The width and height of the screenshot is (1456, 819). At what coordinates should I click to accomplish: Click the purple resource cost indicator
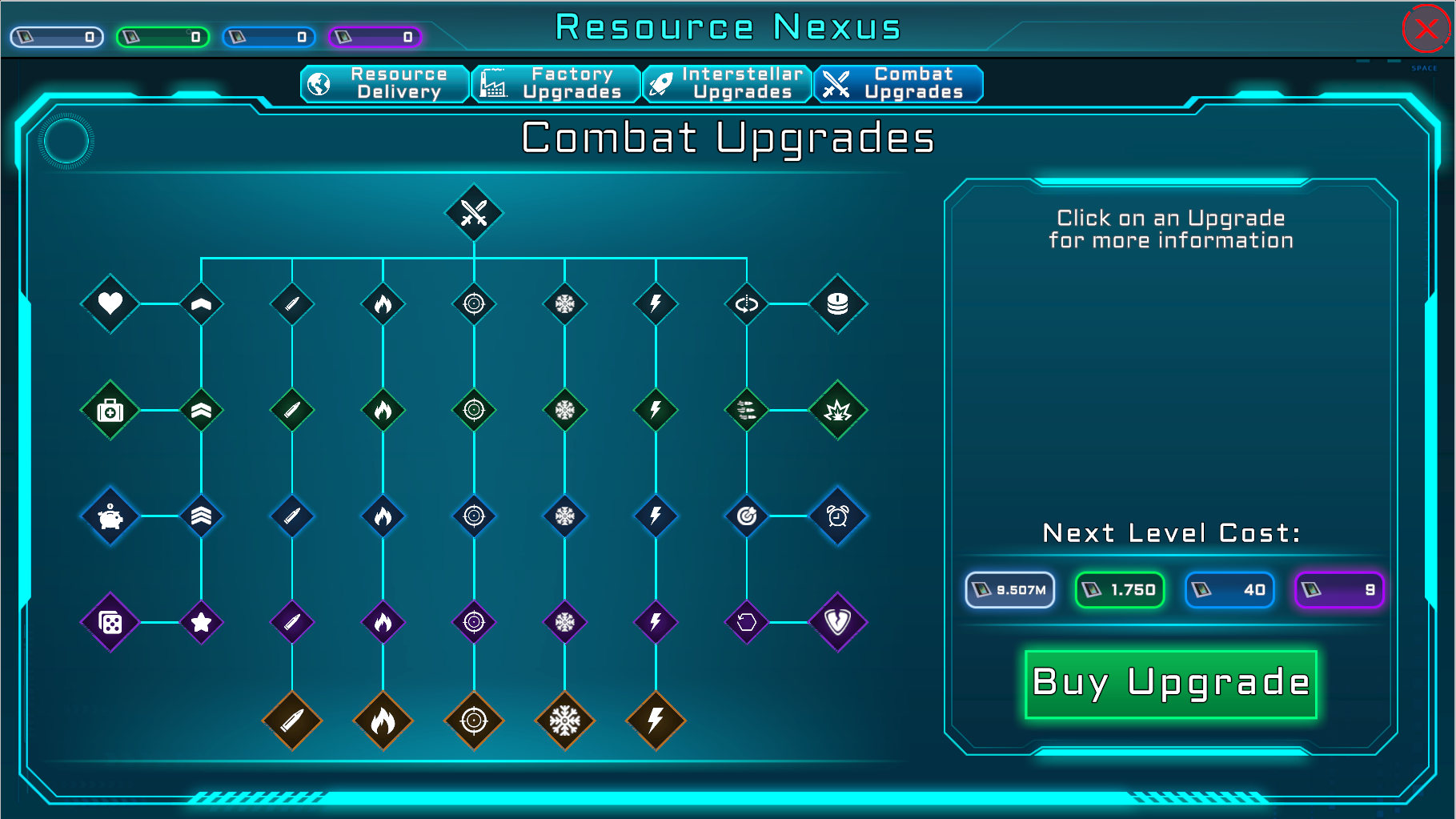coord(1339,590)
